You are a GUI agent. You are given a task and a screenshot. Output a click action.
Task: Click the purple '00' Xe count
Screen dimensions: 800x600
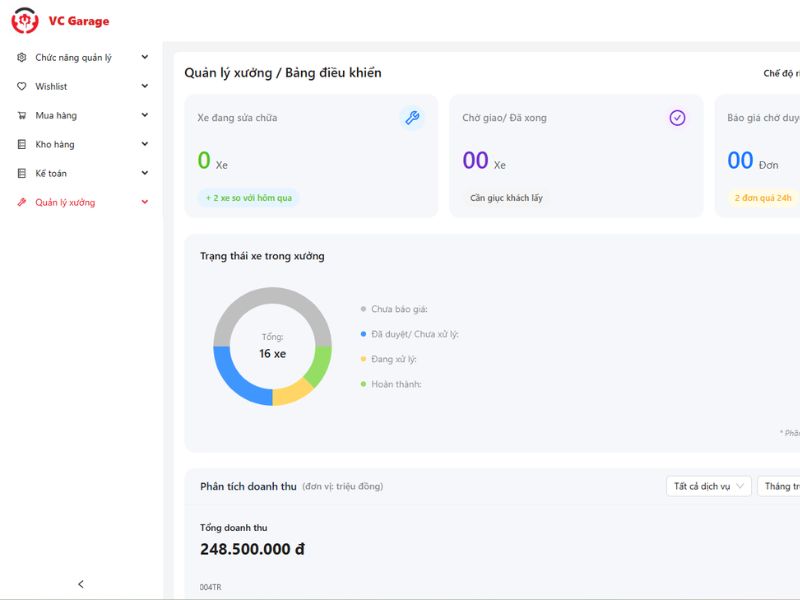(x=476, y=160)
